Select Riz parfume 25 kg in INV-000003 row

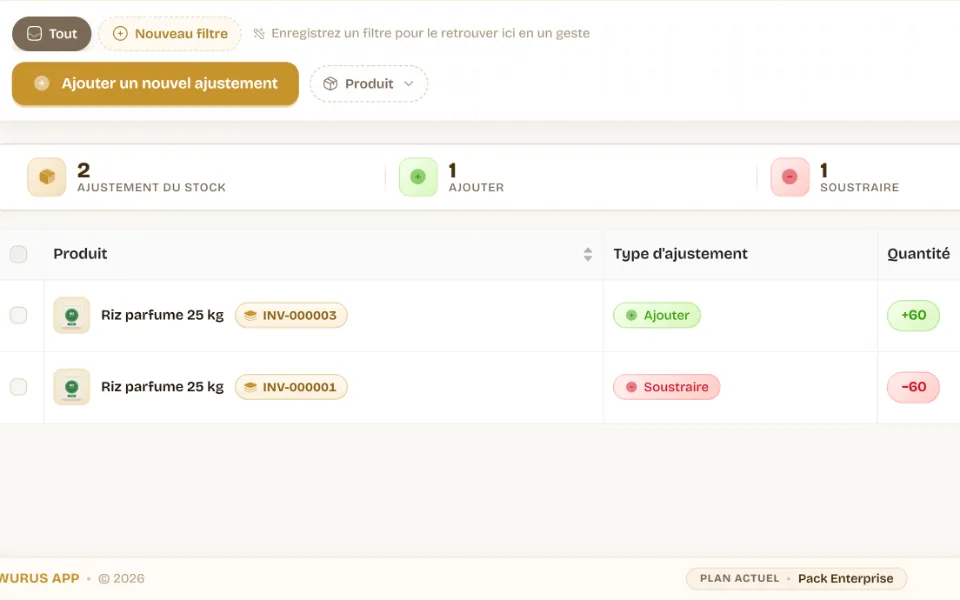pos(162,315)
